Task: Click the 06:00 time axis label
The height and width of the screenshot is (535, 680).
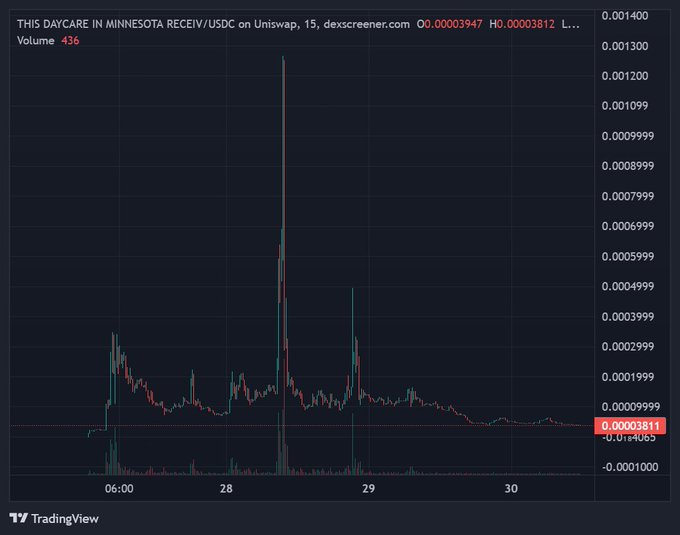Action: coord(120,488)
